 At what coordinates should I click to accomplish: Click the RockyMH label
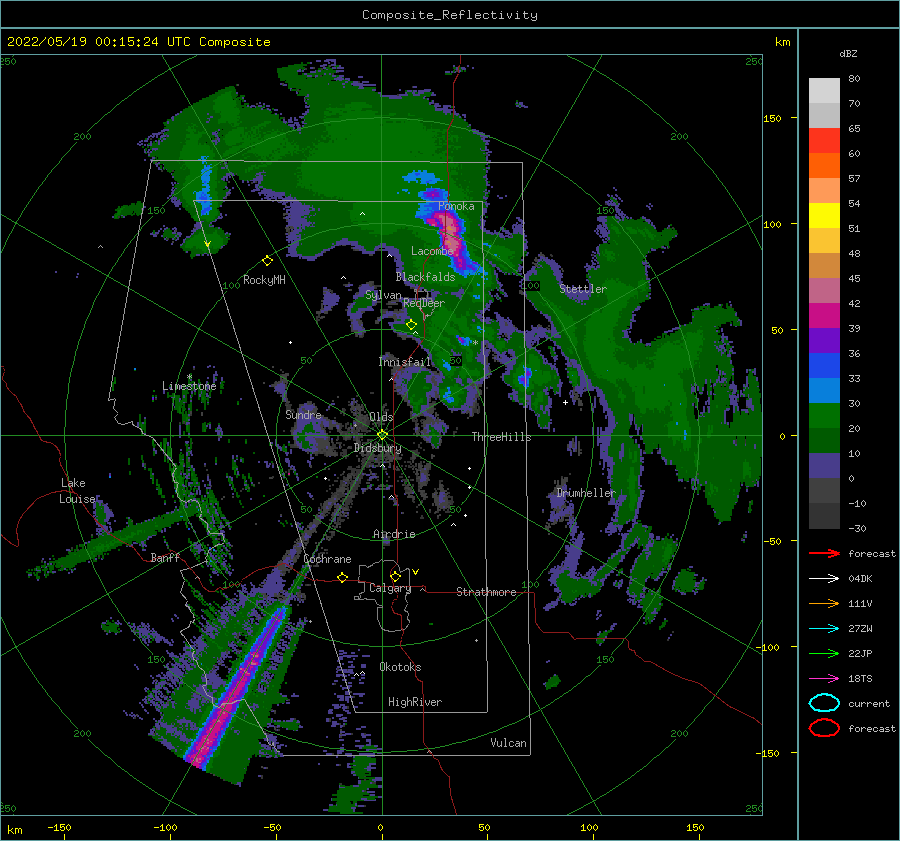pos(264,280)
